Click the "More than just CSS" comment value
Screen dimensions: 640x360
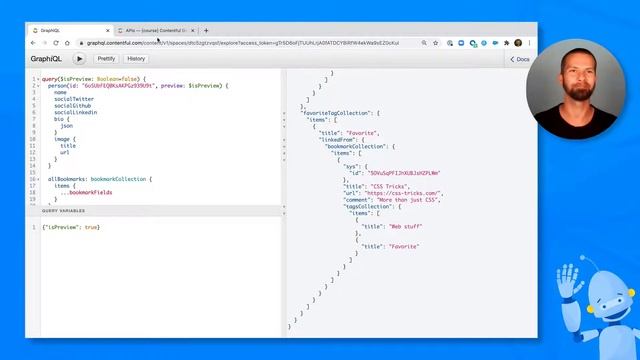408,200
